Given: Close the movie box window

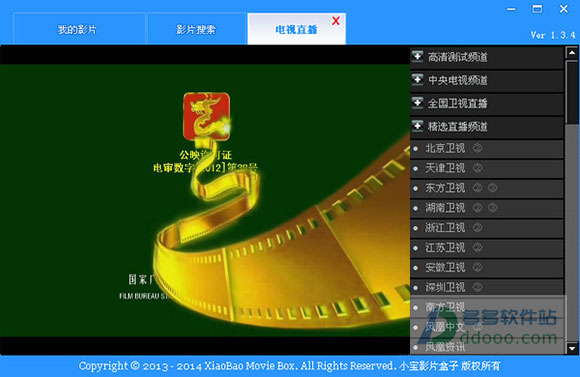Looking at the screenshot, I should [563, 9].
